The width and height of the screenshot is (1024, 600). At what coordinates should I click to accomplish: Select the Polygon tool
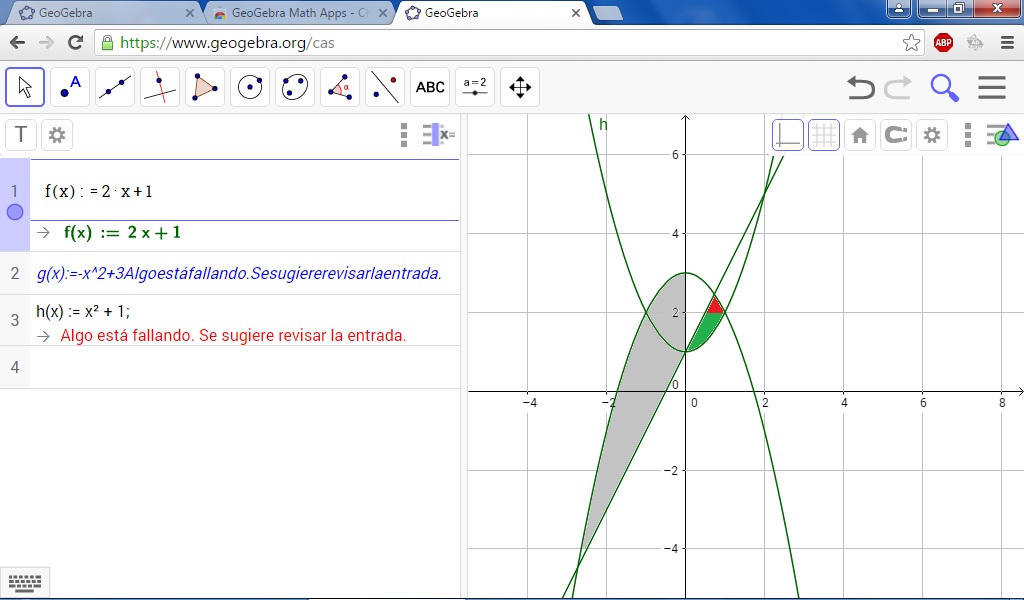205,87
